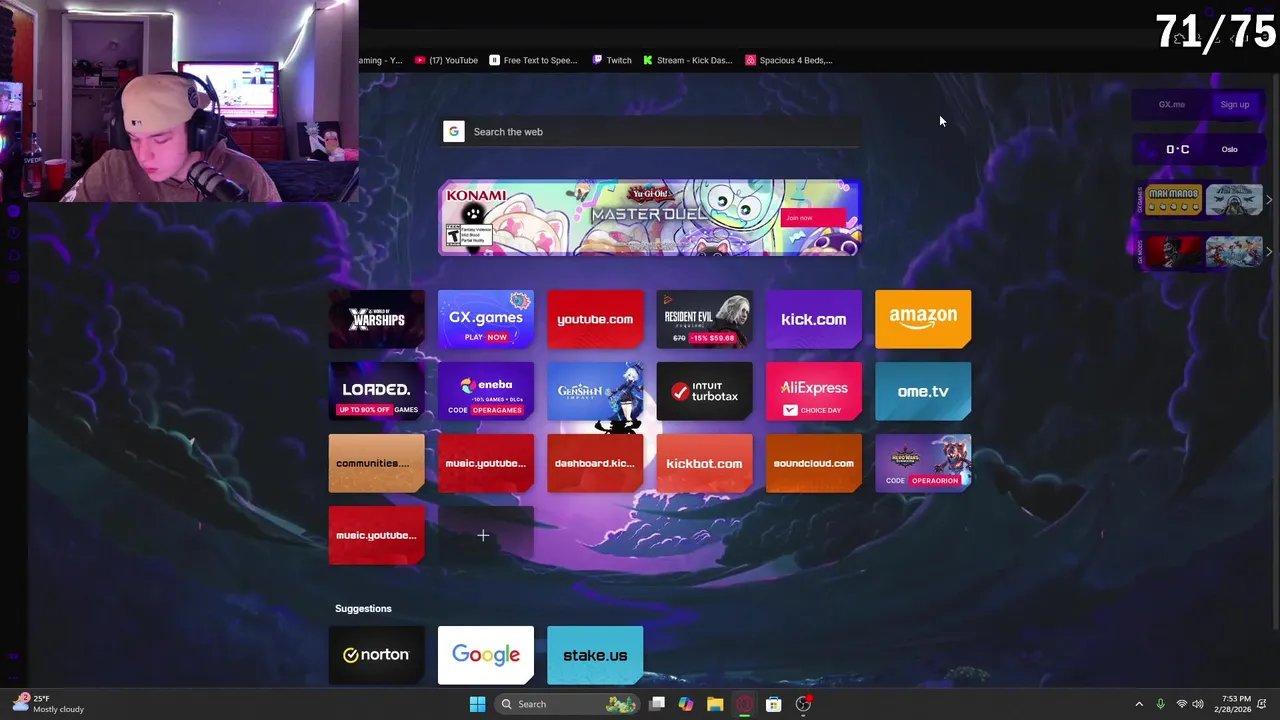Click the Google icon in the search bar
This screenshot has height=720, width=1280.
(x=454, y=131)
